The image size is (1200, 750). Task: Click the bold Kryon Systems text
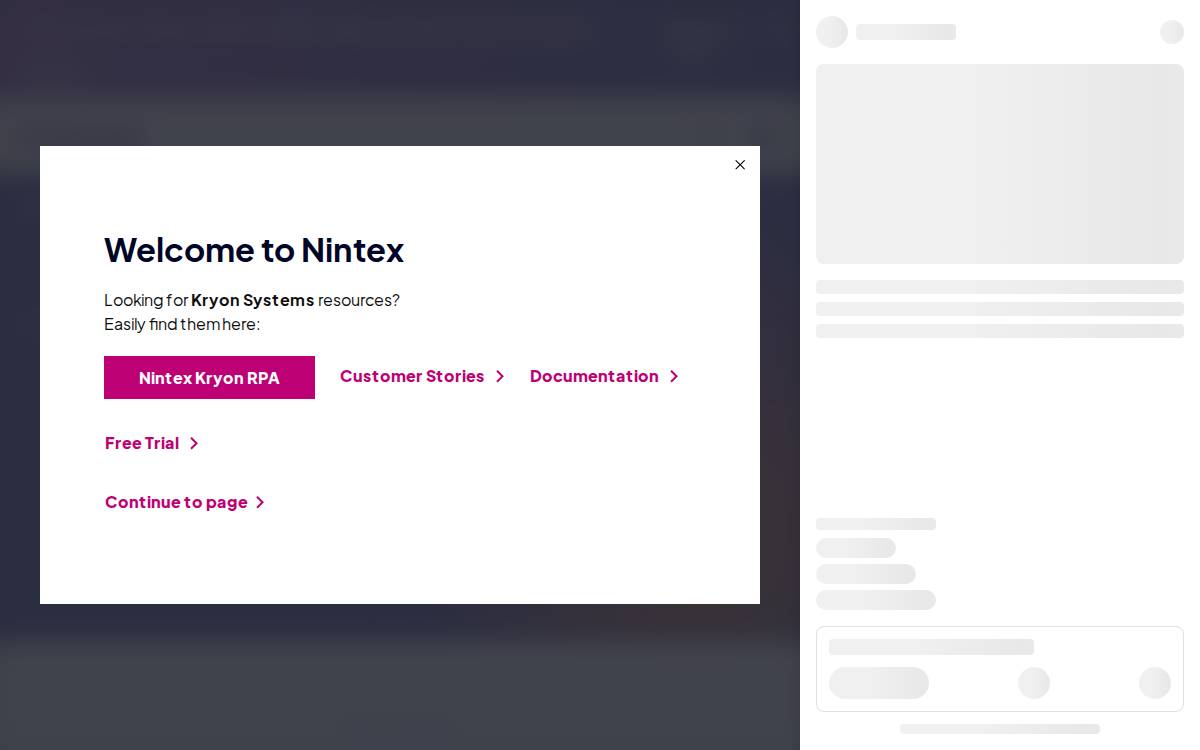(253, 300)
